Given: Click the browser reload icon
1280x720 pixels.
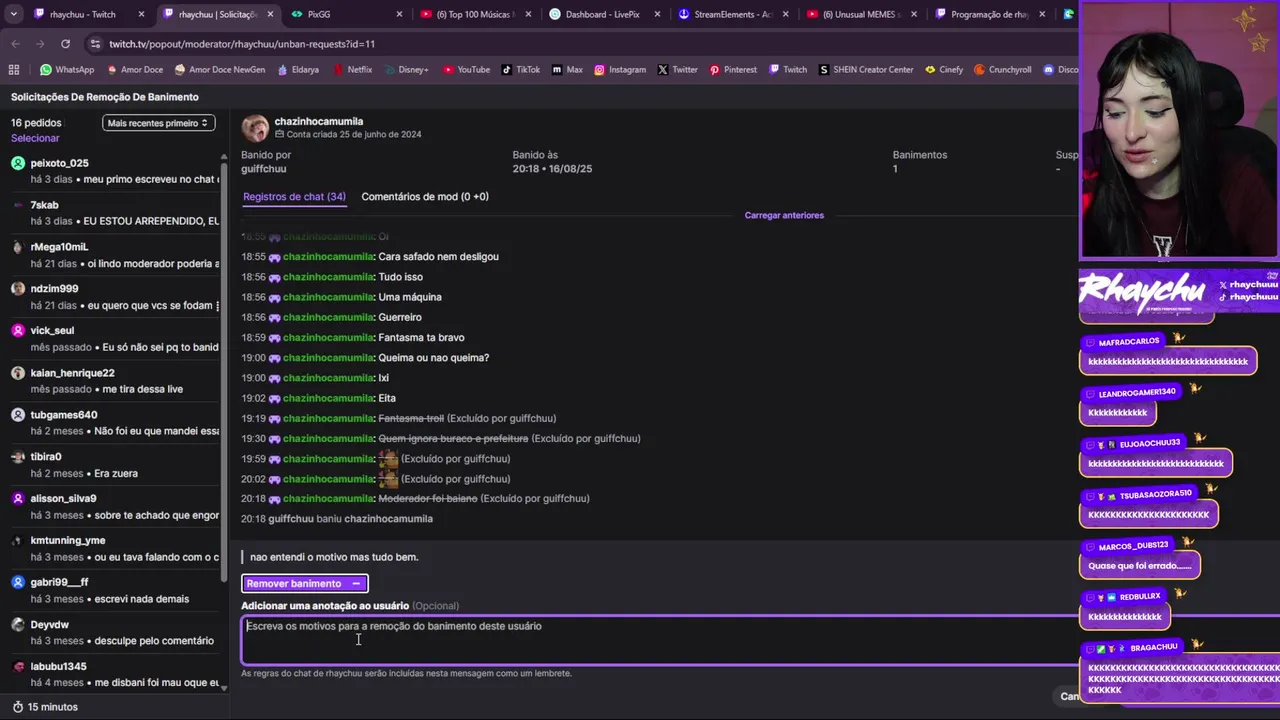Looking at the screenshot, I should pos(65,44).
